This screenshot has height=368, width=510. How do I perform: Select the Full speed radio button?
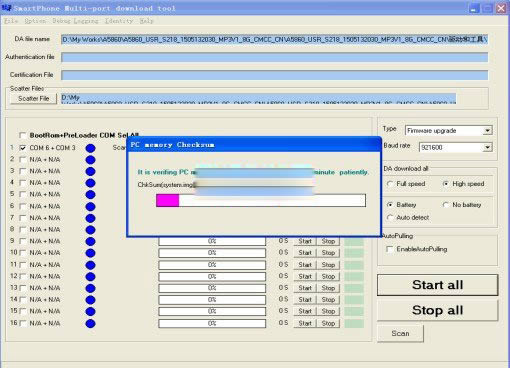(390, 184)
